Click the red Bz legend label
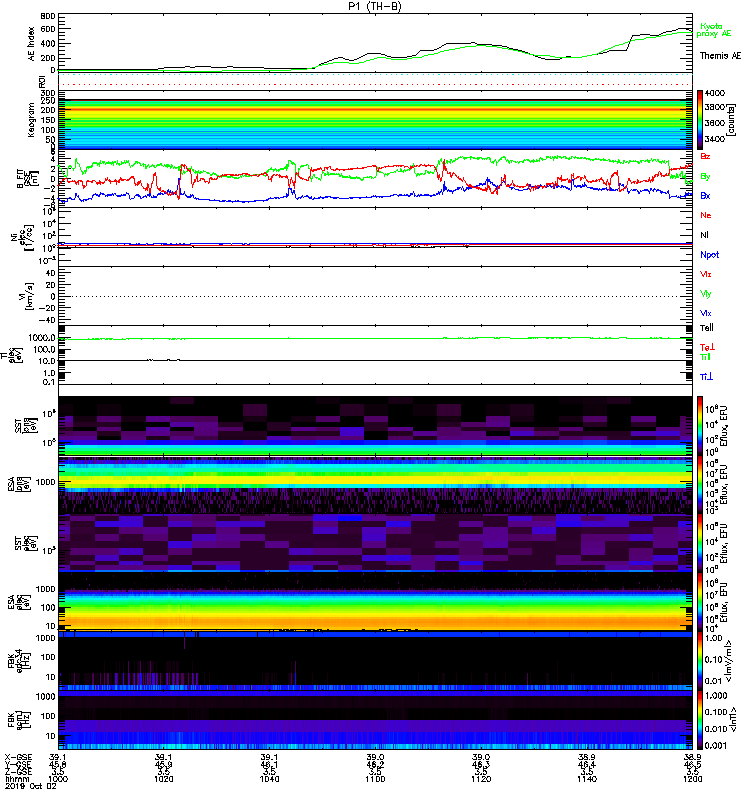Screen dimensions: 750x800 pyautogui.click(x=705, y=157)
